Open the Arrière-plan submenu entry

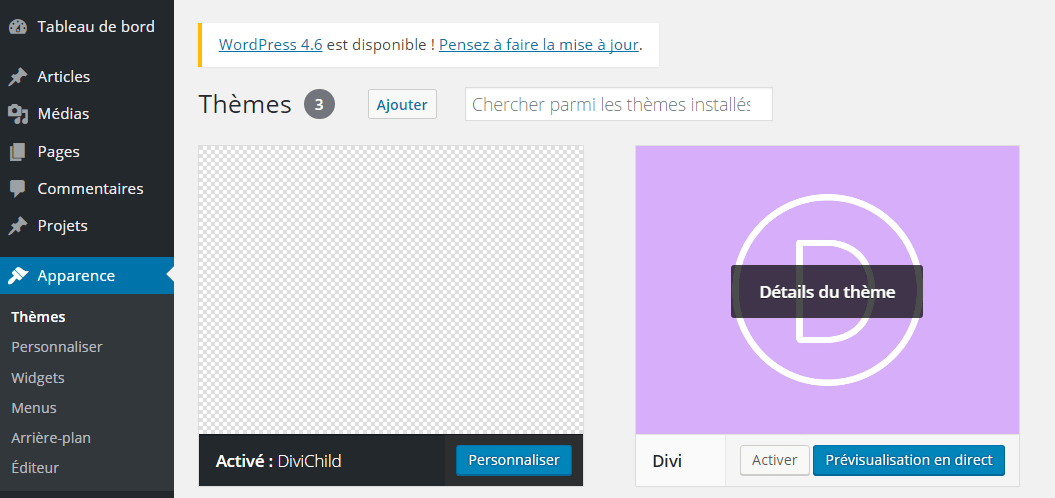[x=51, y=438]
